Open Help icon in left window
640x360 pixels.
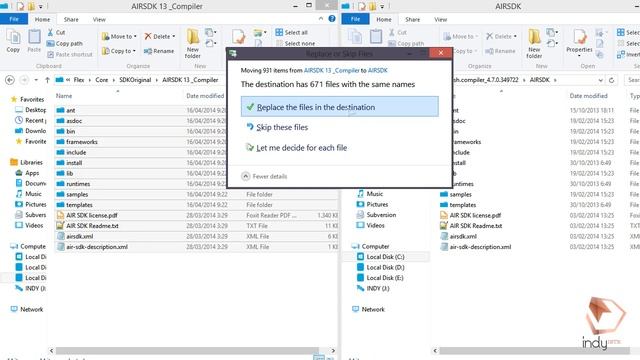point(332,19)
